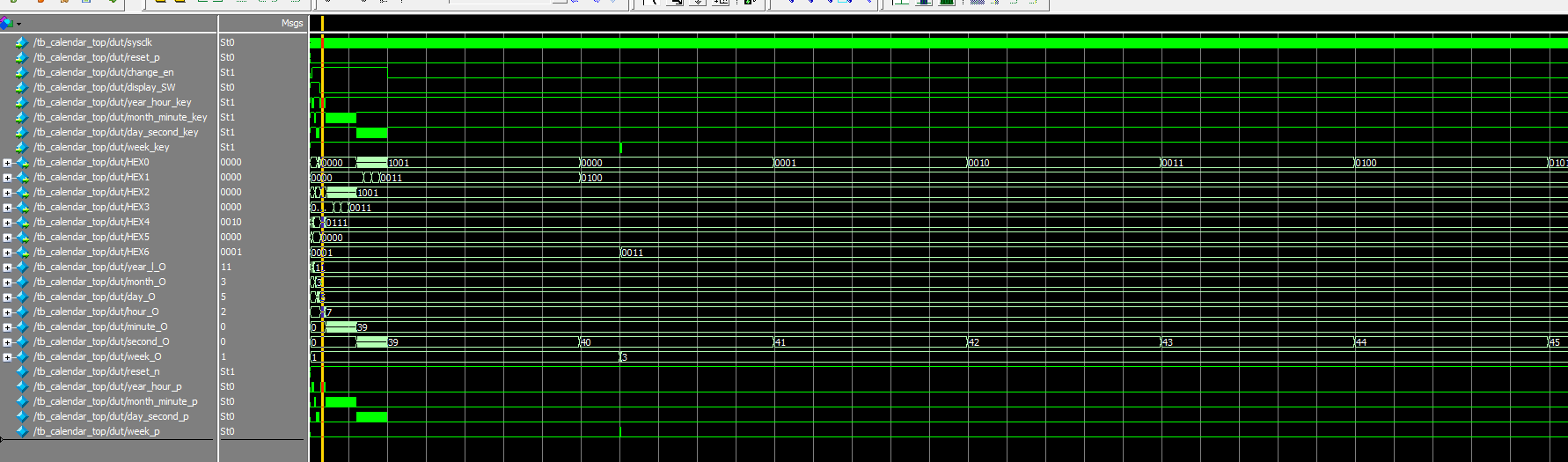Expand the hour_O bus

click(x=7, y=312)
